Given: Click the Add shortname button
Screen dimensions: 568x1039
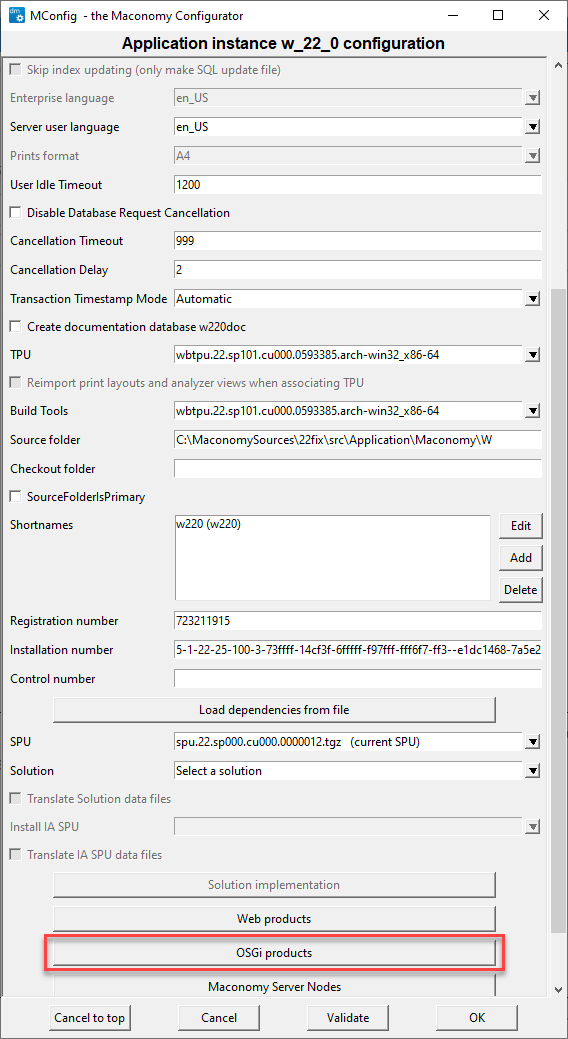Looking at the screenshot, I should coord(521,557).
